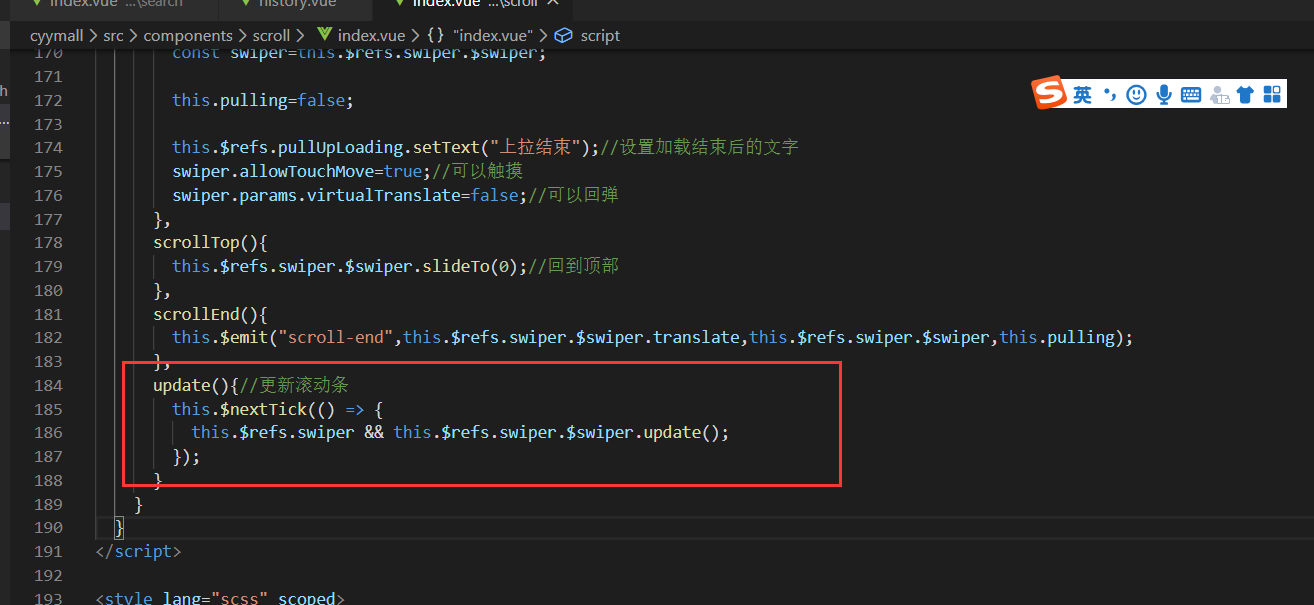Expand the components breadcrumb folder
The height and width of the screenshot is (605, 1314).
(x=188, y=35)
